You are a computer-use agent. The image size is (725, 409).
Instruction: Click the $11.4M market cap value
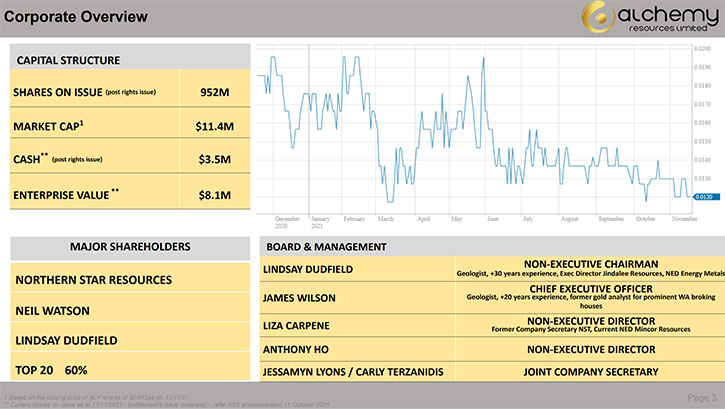click(x=215, y=126)
